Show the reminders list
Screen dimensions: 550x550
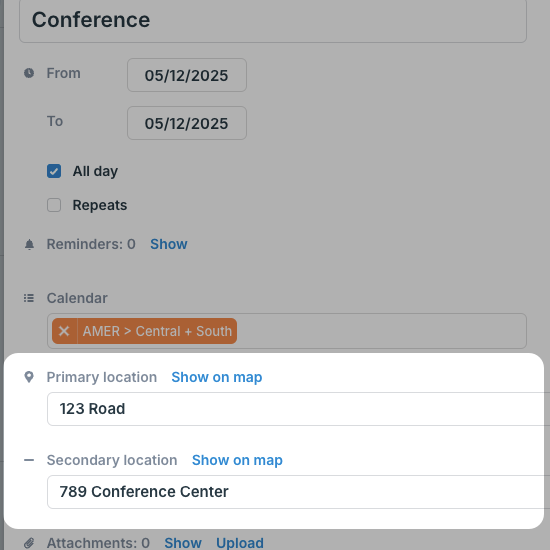click(x=169, y=244)
